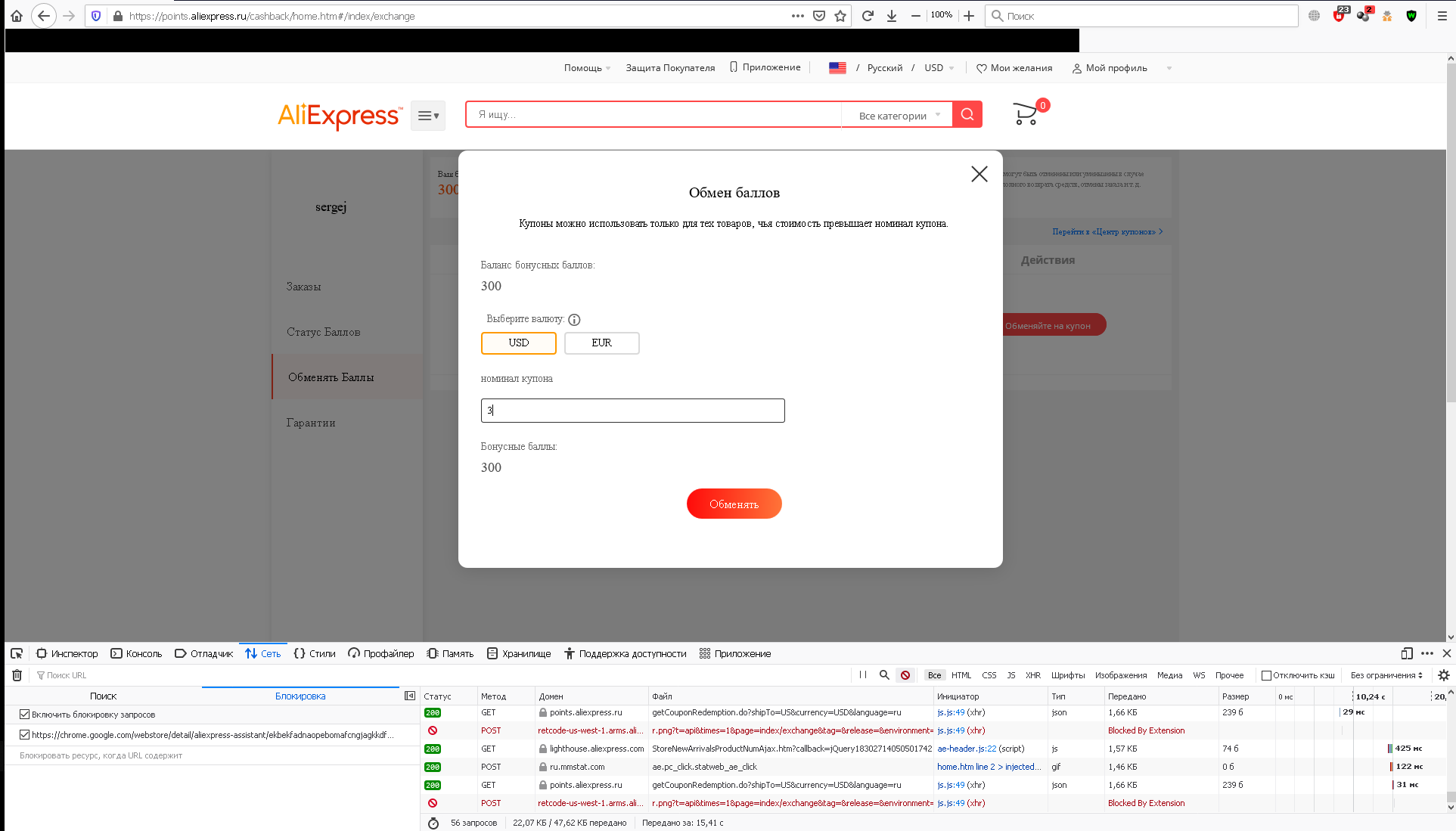
Task: Open the Firefox hamburger menu
Action: tap(1442, 16)
